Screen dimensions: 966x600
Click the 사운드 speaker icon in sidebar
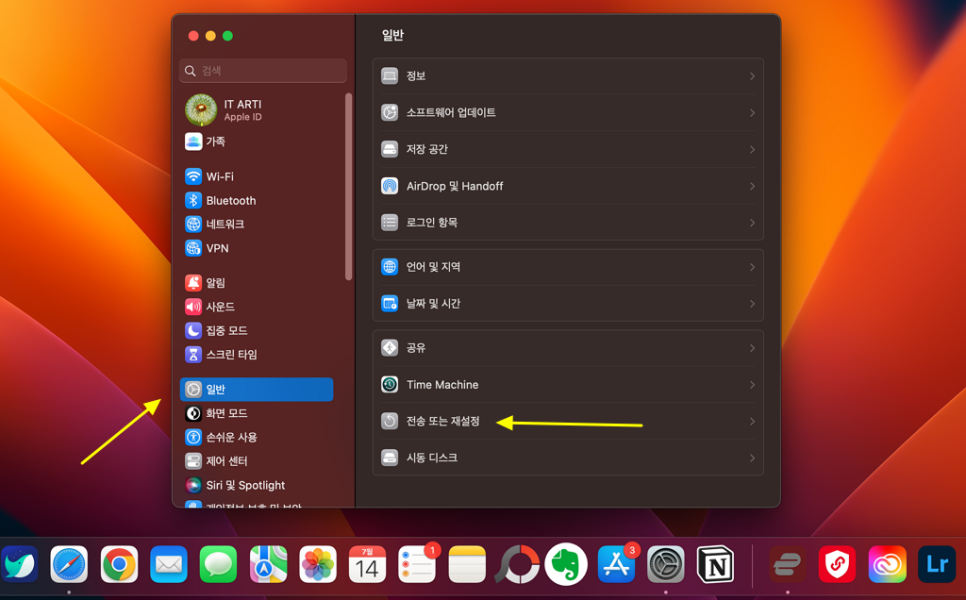coord(193,307)
